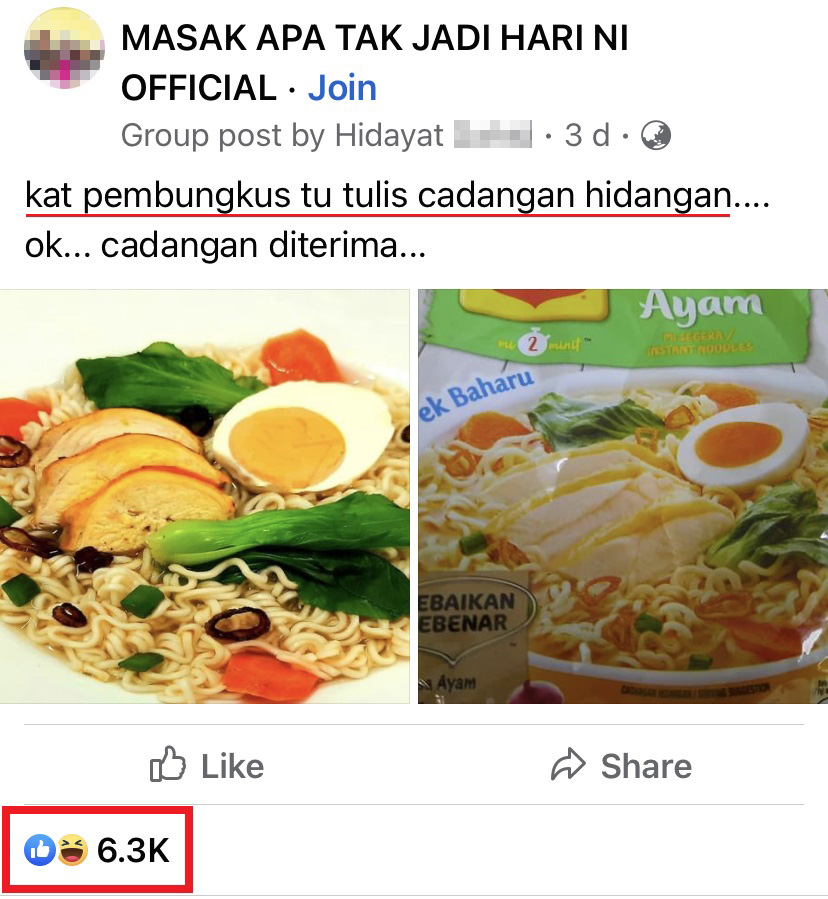Tap the Like button label
The height and width of the screenshot is (899, 828).
click(232, 766)
